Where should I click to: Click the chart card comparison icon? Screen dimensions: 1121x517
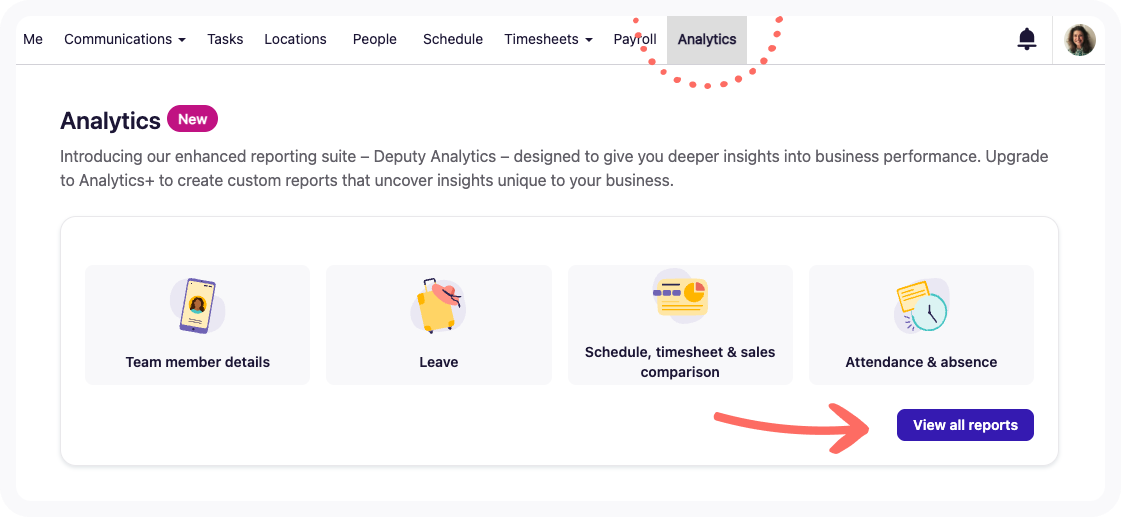click(x=680, y=296)
